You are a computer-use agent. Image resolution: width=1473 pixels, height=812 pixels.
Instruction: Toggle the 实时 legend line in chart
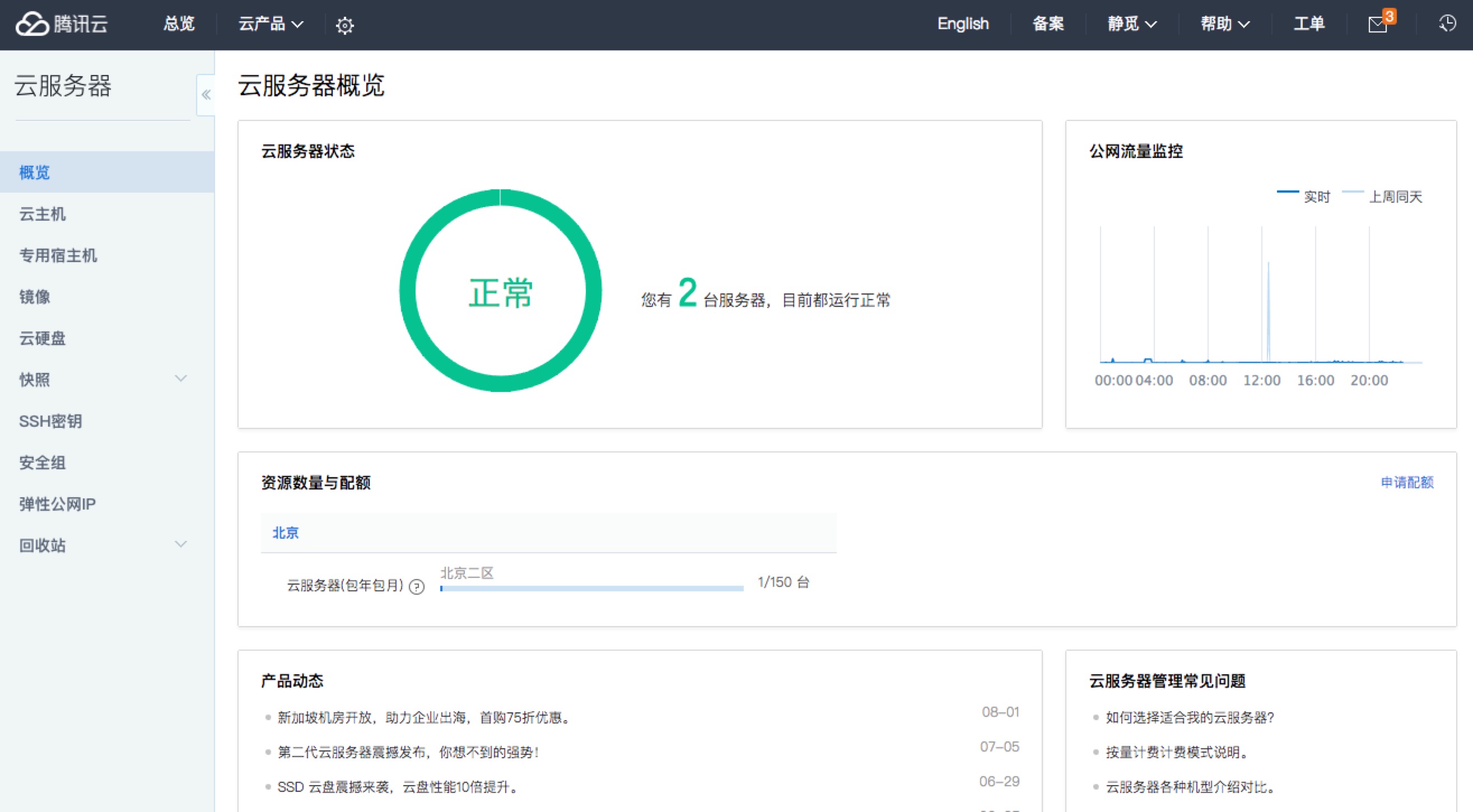(1304, 196)
